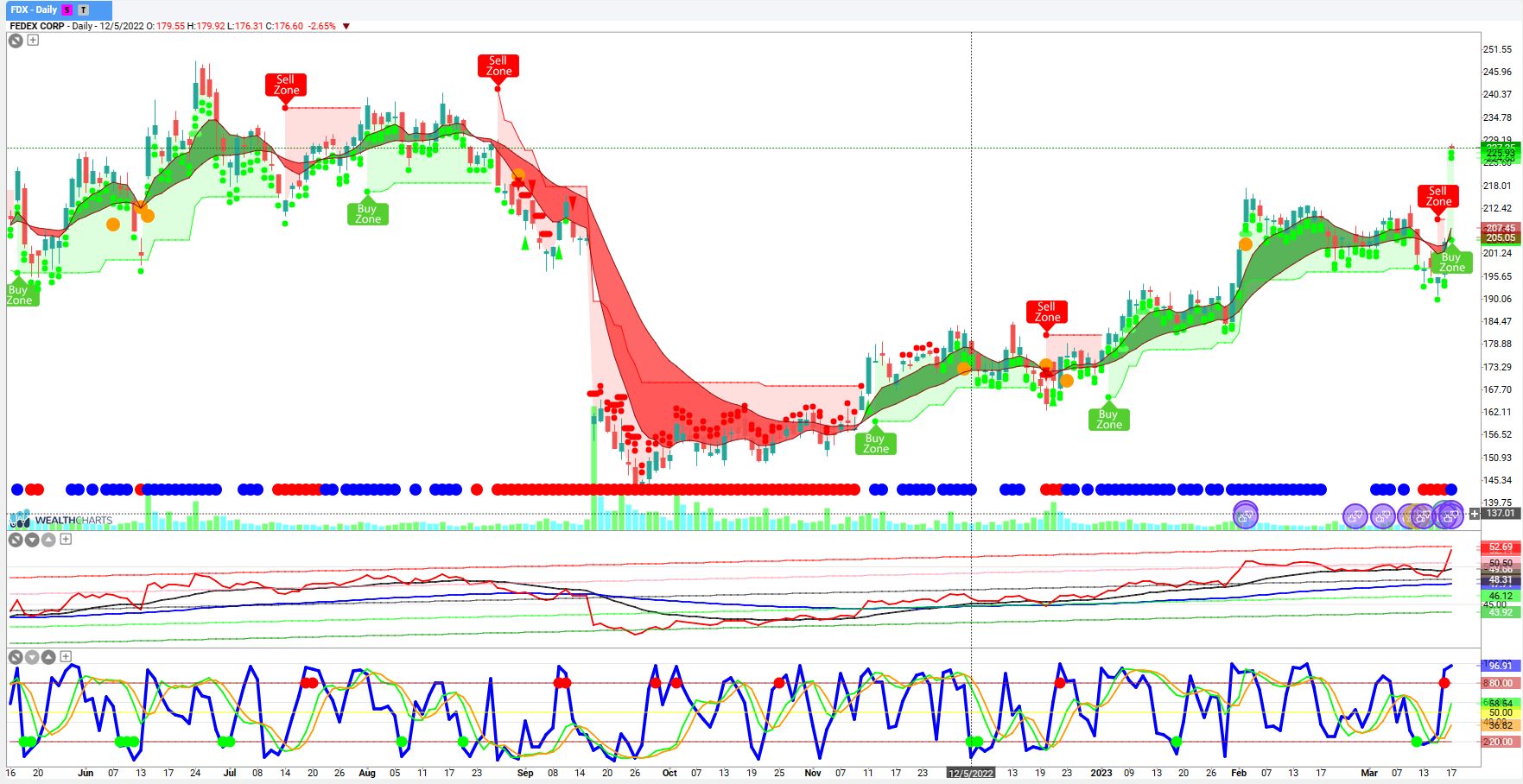The height and width of the screenshot is (784, 1523).
Task: Click the Feb label on the time axis
Action: coord(1239,773)
